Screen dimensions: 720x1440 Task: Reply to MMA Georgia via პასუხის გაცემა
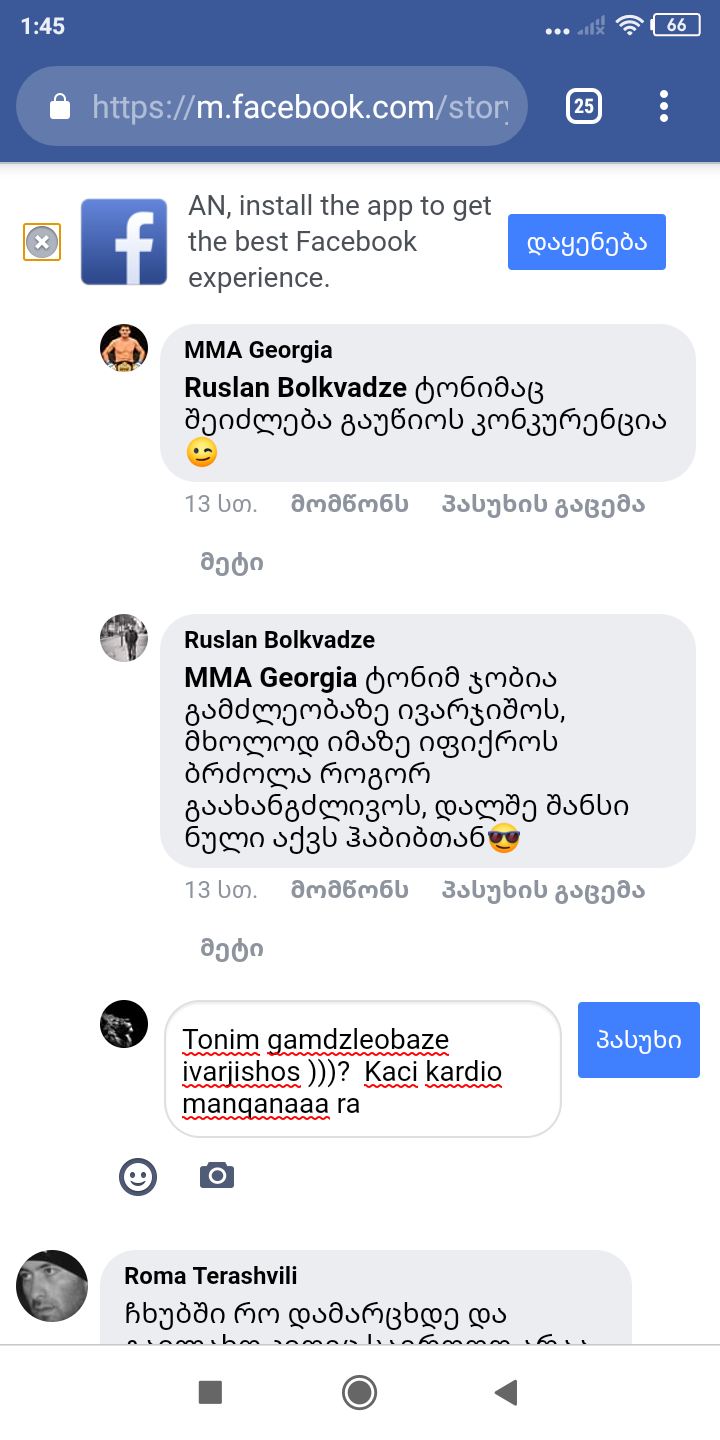pos(542,504)
